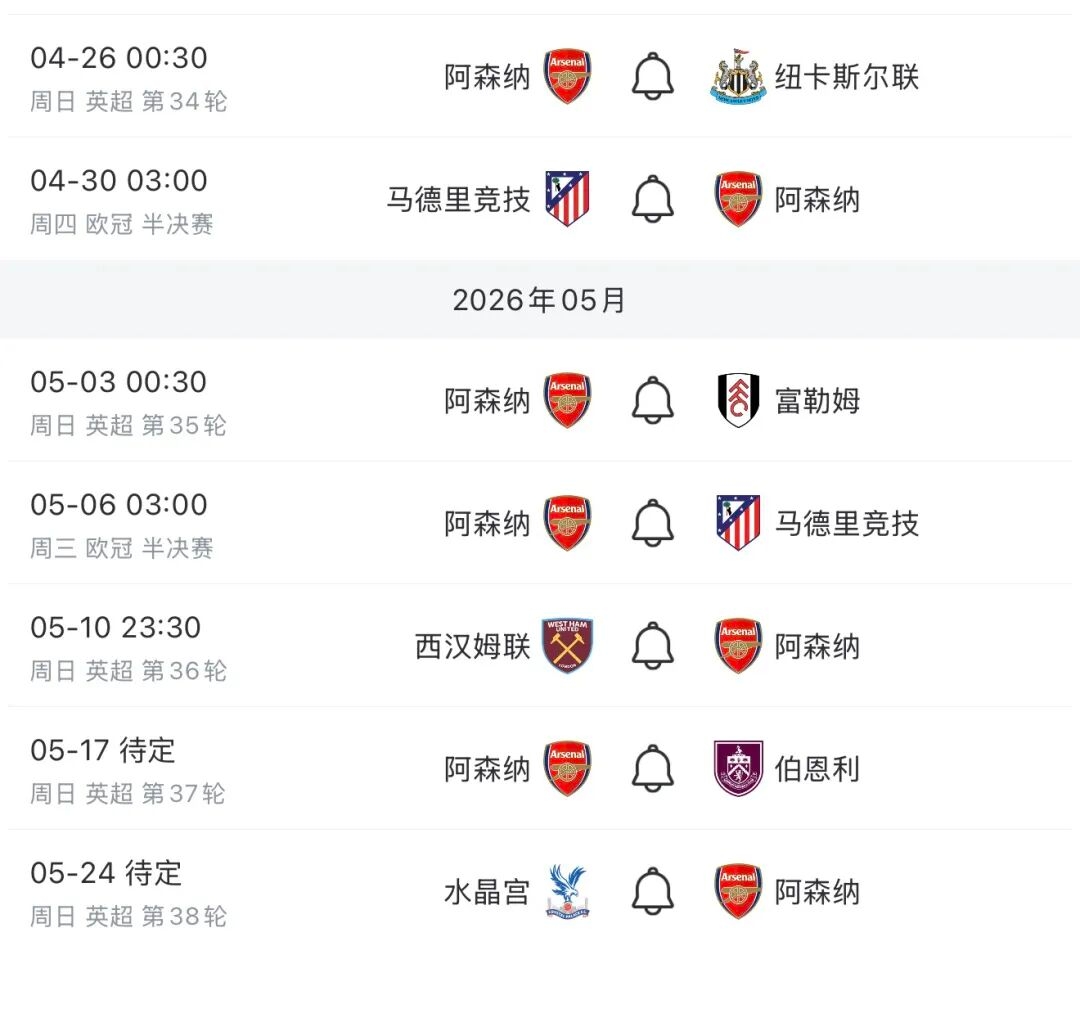Viewport: 1080px width, 1036px height.
Task: Toggle bell for Crystal Palace vs Arsenal
Action: (x=653, y=891)
